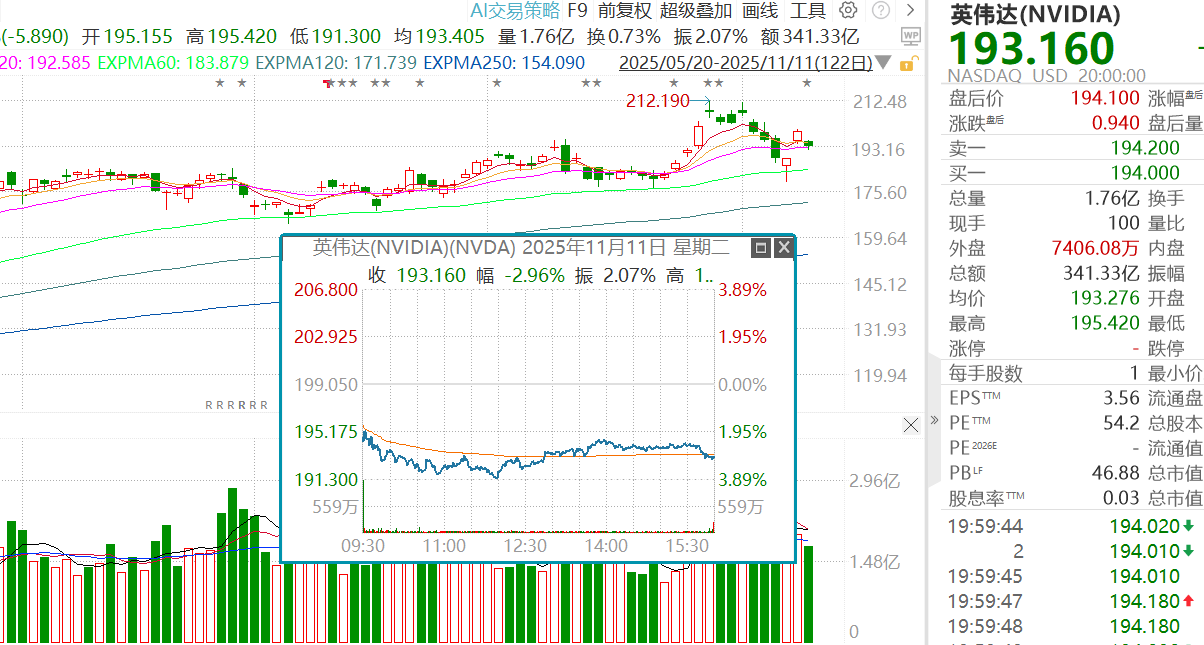Click the WP monitor icon

(x=910, y=37)
